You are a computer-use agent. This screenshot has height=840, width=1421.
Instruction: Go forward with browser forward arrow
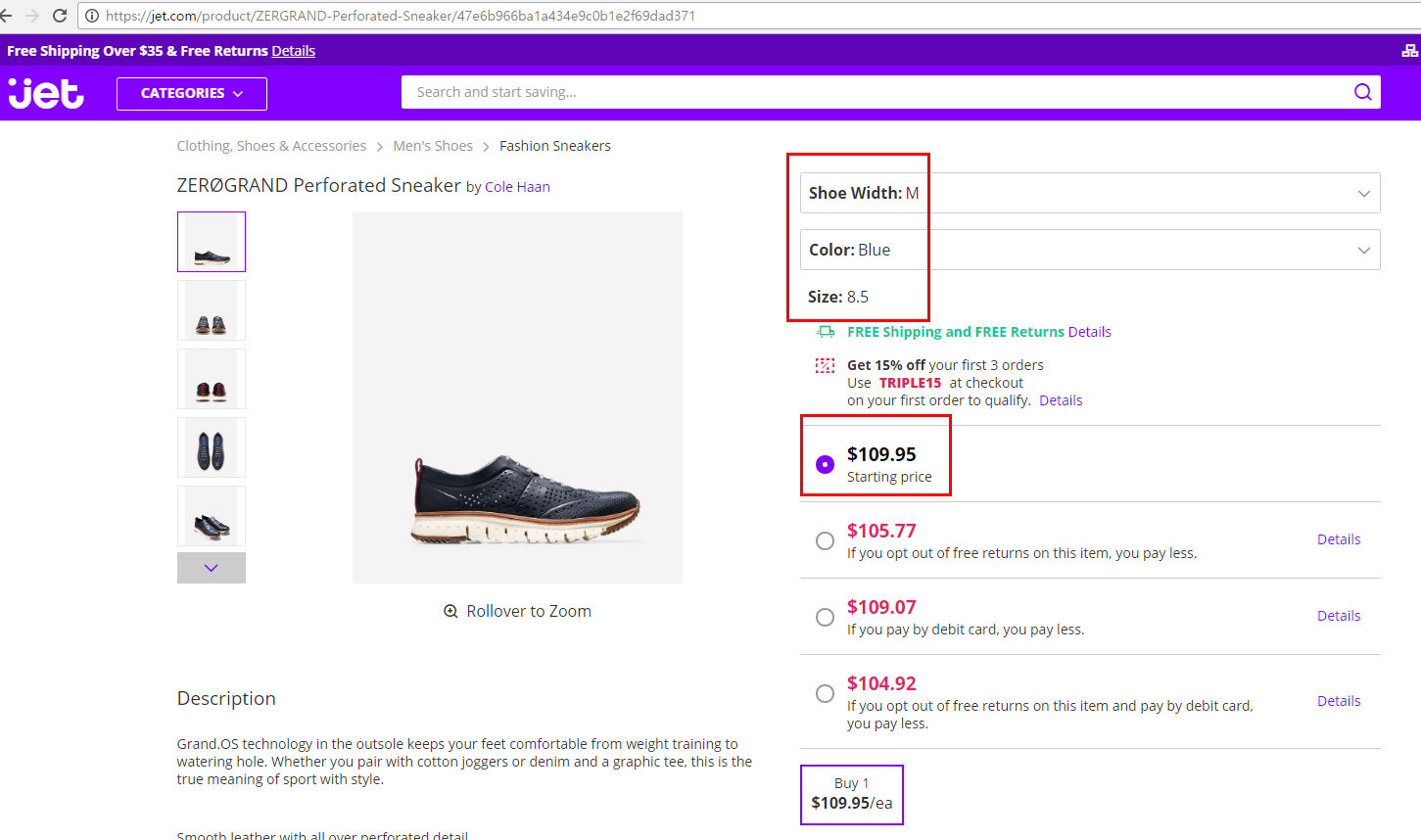pos(32,16)
